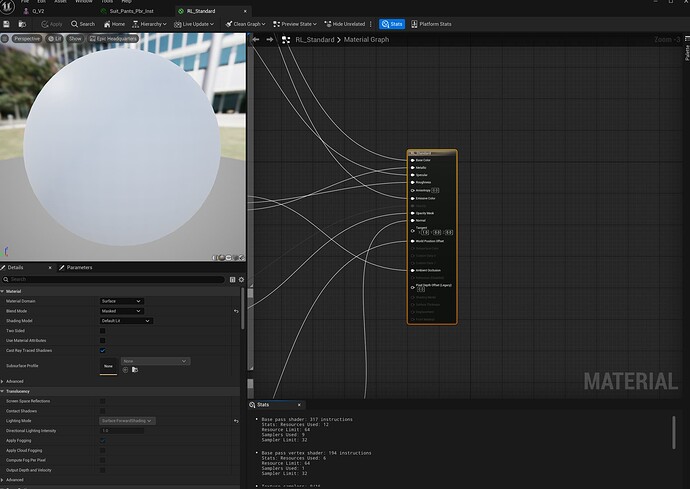Toggle Apply Cloud Fogging checkbox
The image size is (690, 489).
pos(103,451)
